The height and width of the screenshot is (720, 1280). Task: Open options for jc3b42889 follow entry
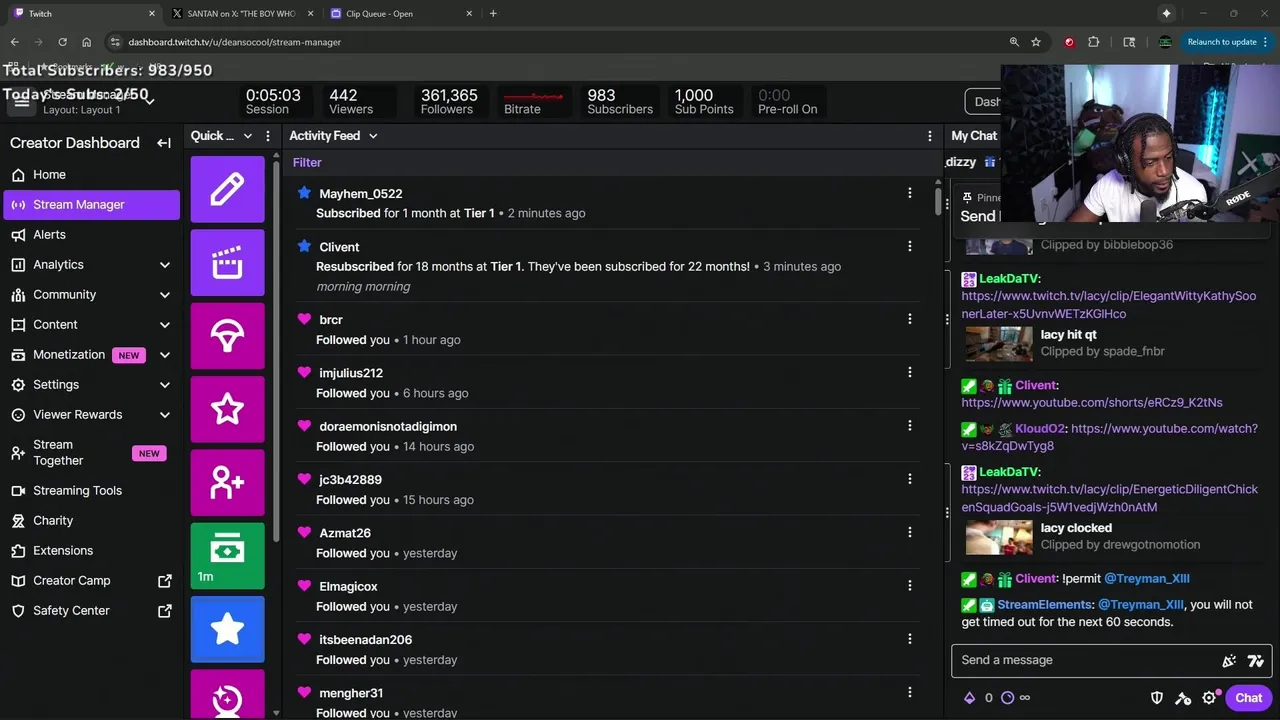coord(909,479)
